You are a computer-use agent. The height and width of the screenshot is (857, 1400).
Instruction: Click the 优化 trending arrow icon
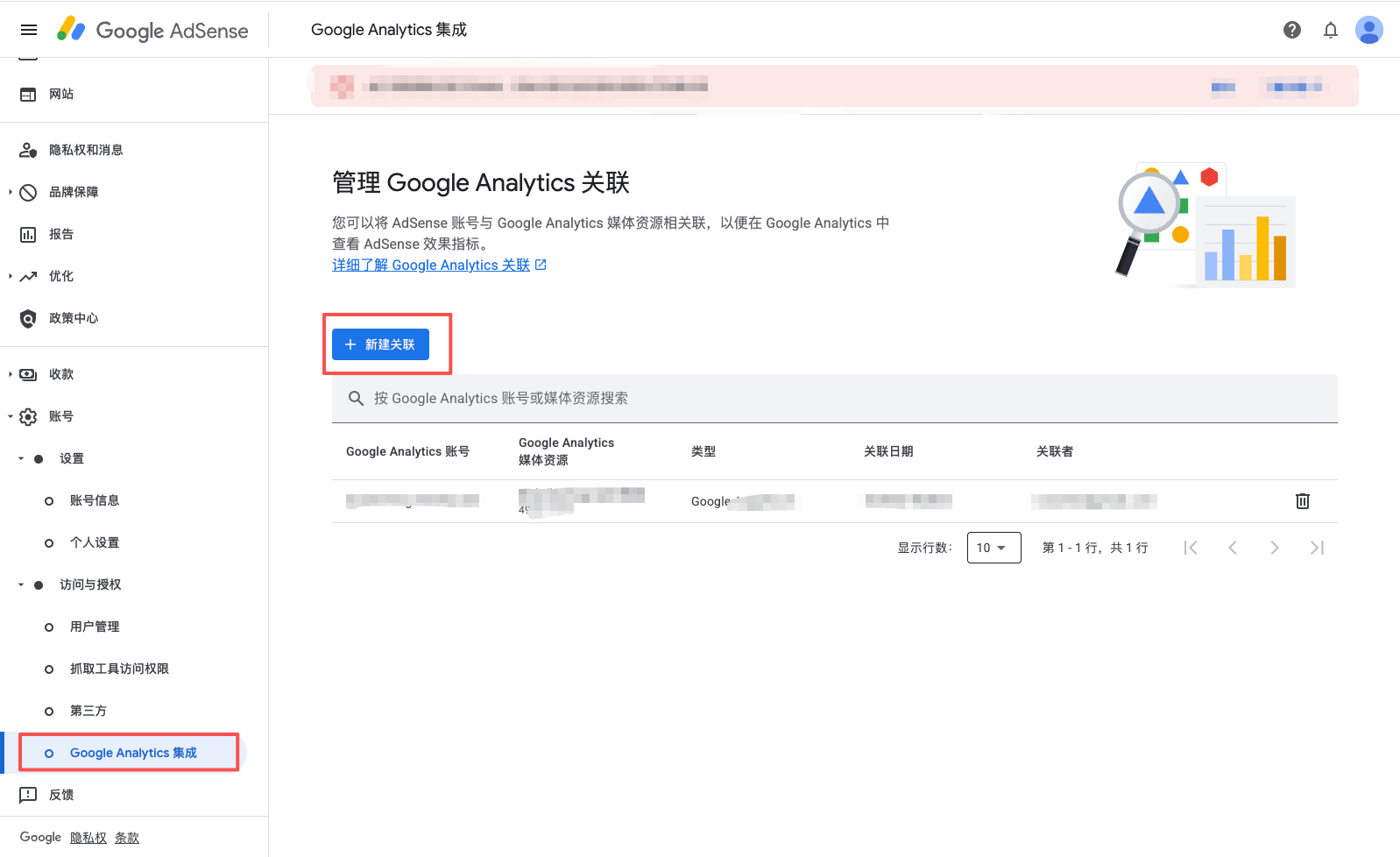[28, 276]
